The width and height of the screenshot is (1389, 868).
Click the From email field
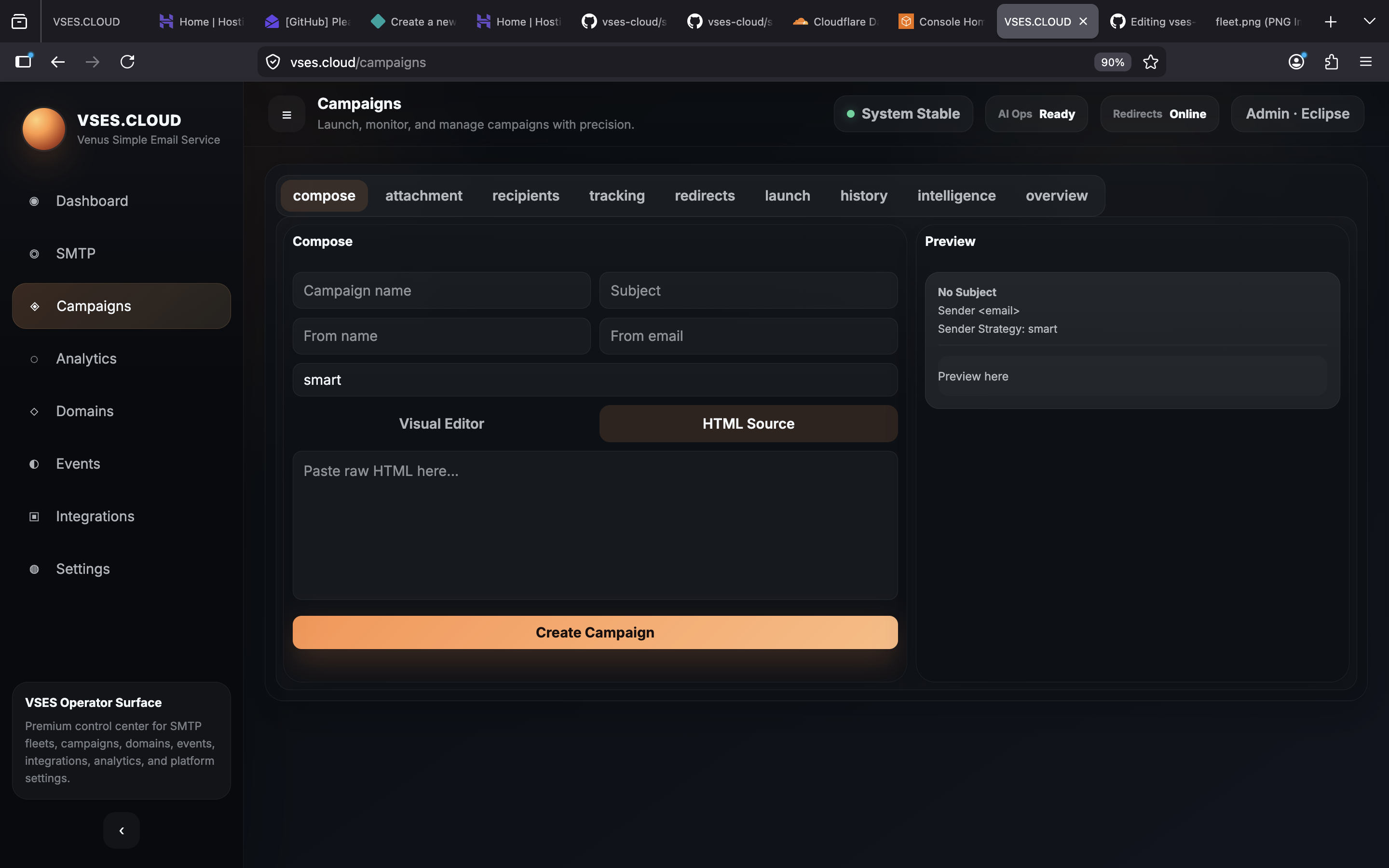[749, 336]
